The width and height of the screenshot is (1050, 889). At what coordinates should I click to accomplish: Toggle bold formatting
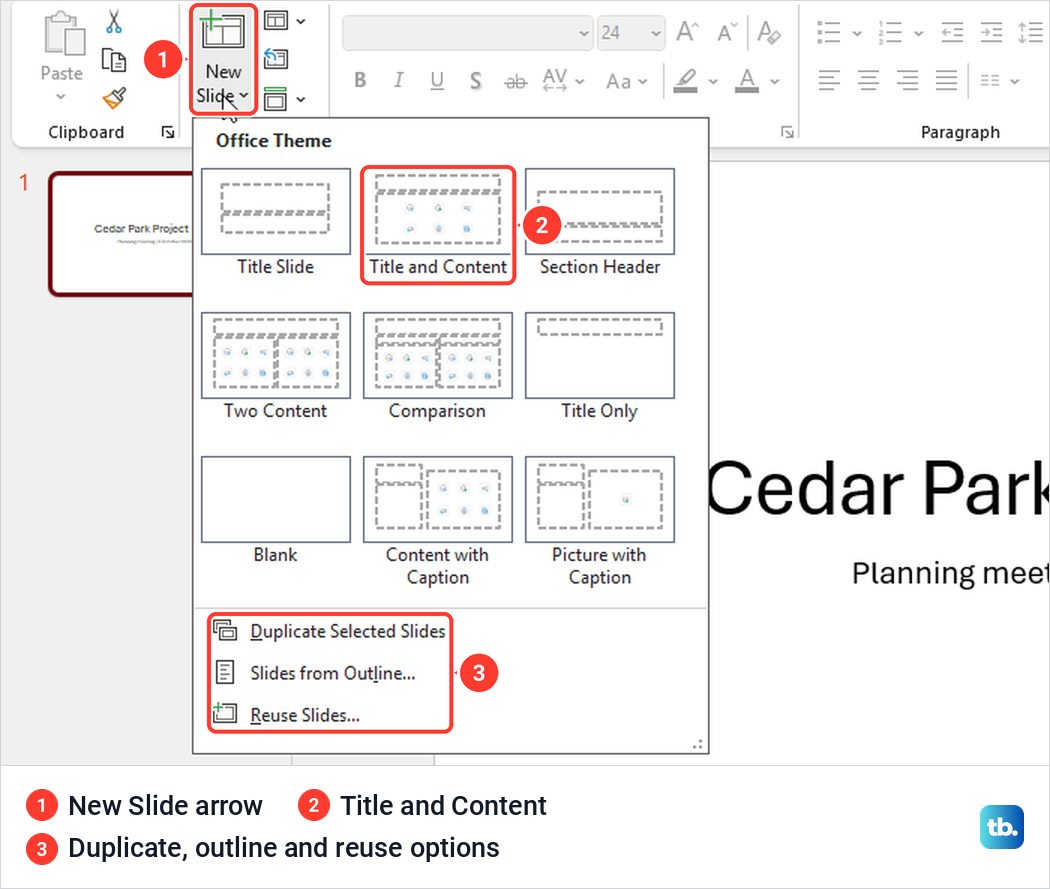click(360, 80)
